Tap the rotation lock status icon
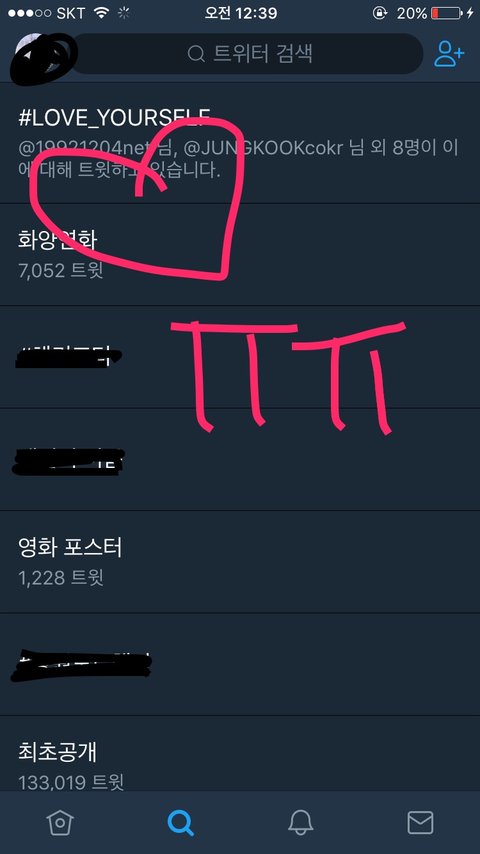The width and height of the screenshot is (480, 854). (380, 13)
